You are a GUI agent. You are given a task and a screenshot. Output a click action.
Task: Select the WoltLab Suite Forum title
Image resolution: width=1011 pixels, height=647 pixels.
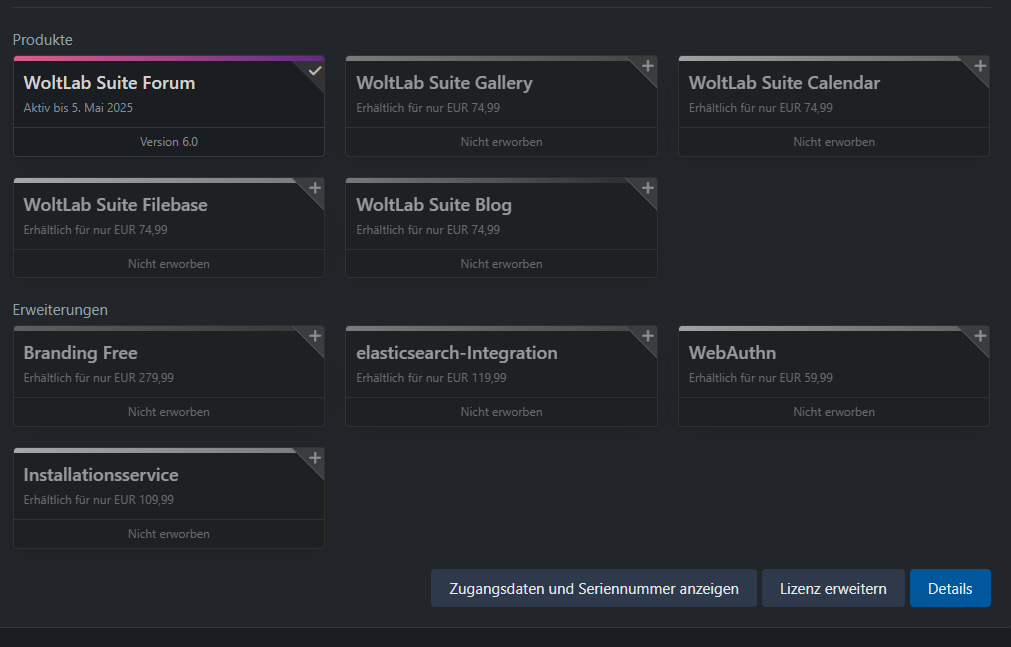pyautogui.click(x=109, y=83)
